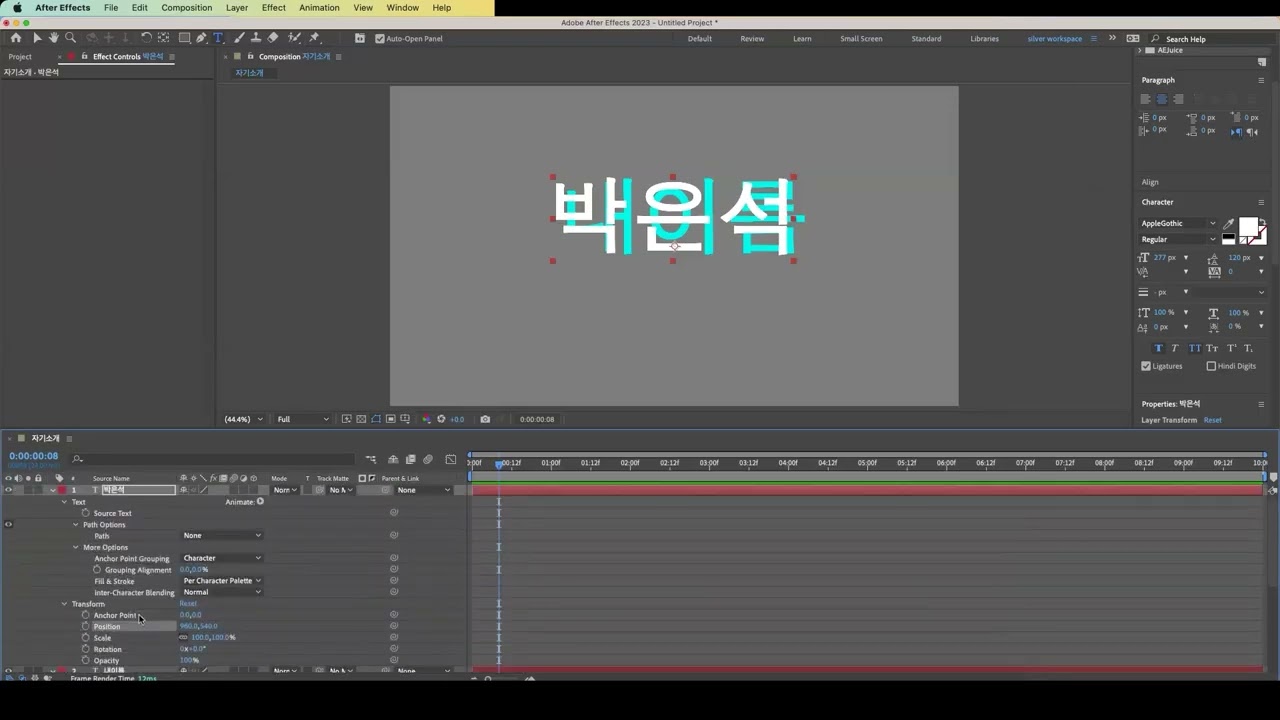Select the Rectangle shape tool

(185, 38)
